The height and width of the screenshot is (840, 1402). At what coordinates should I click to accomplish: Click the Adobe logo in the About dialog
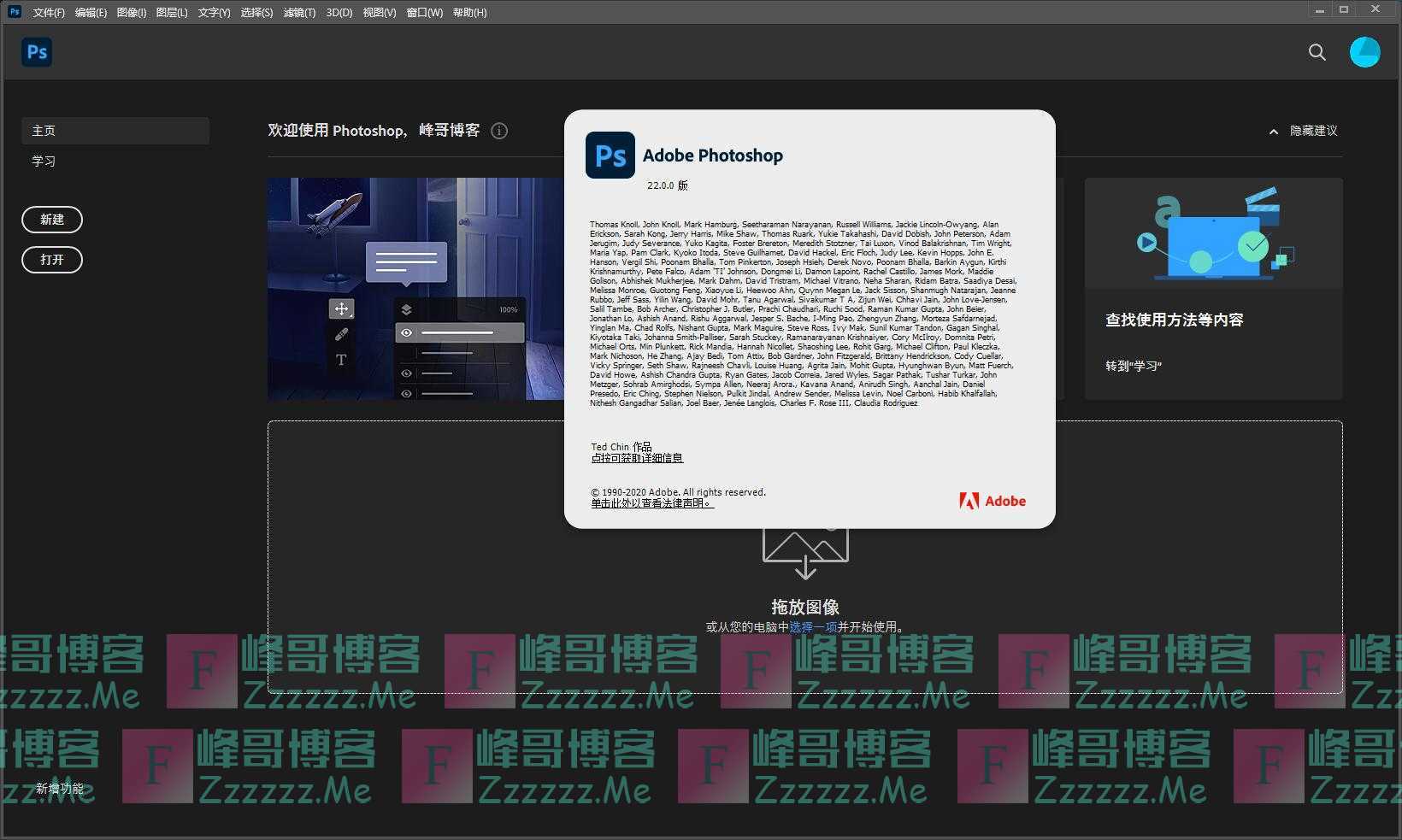[x=993, y=501]
